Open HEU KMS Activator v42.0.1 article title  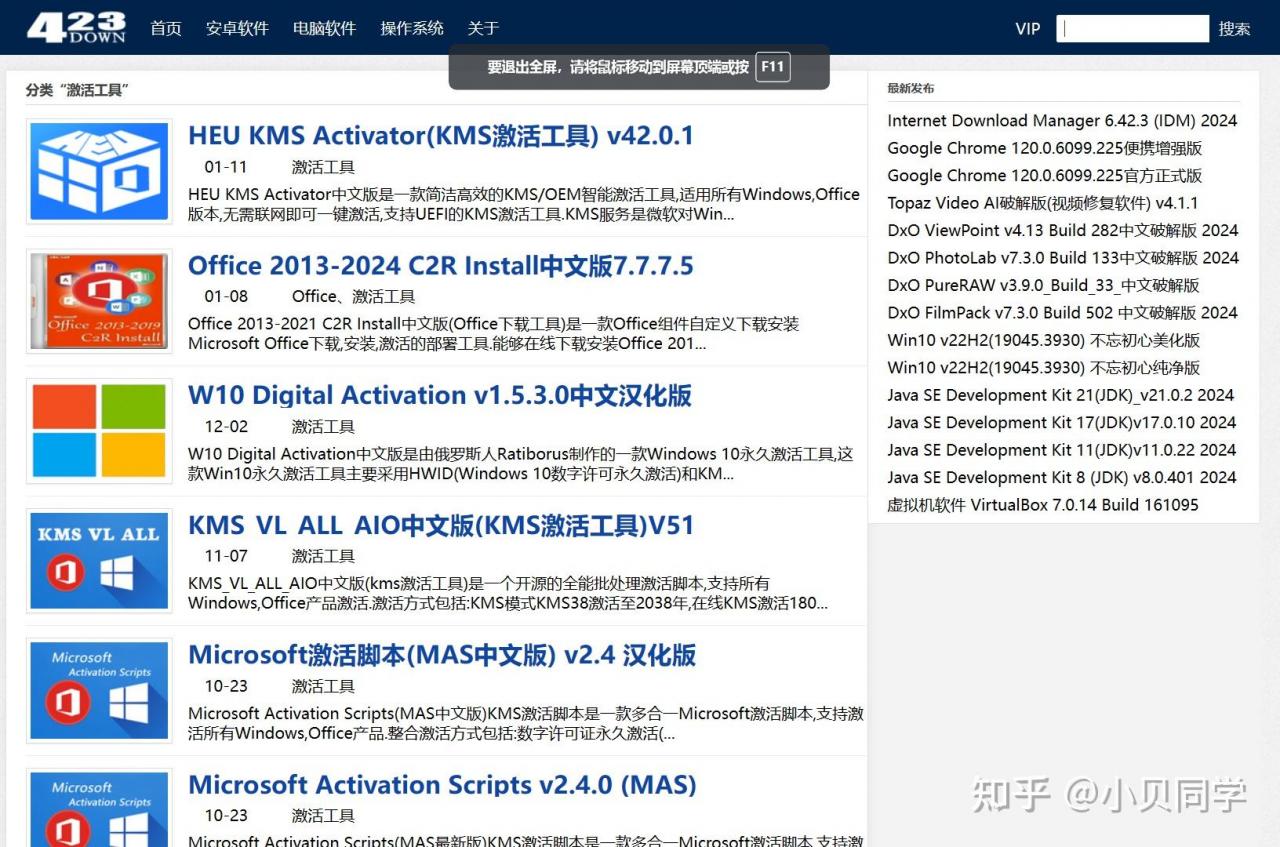pos(441,135)
